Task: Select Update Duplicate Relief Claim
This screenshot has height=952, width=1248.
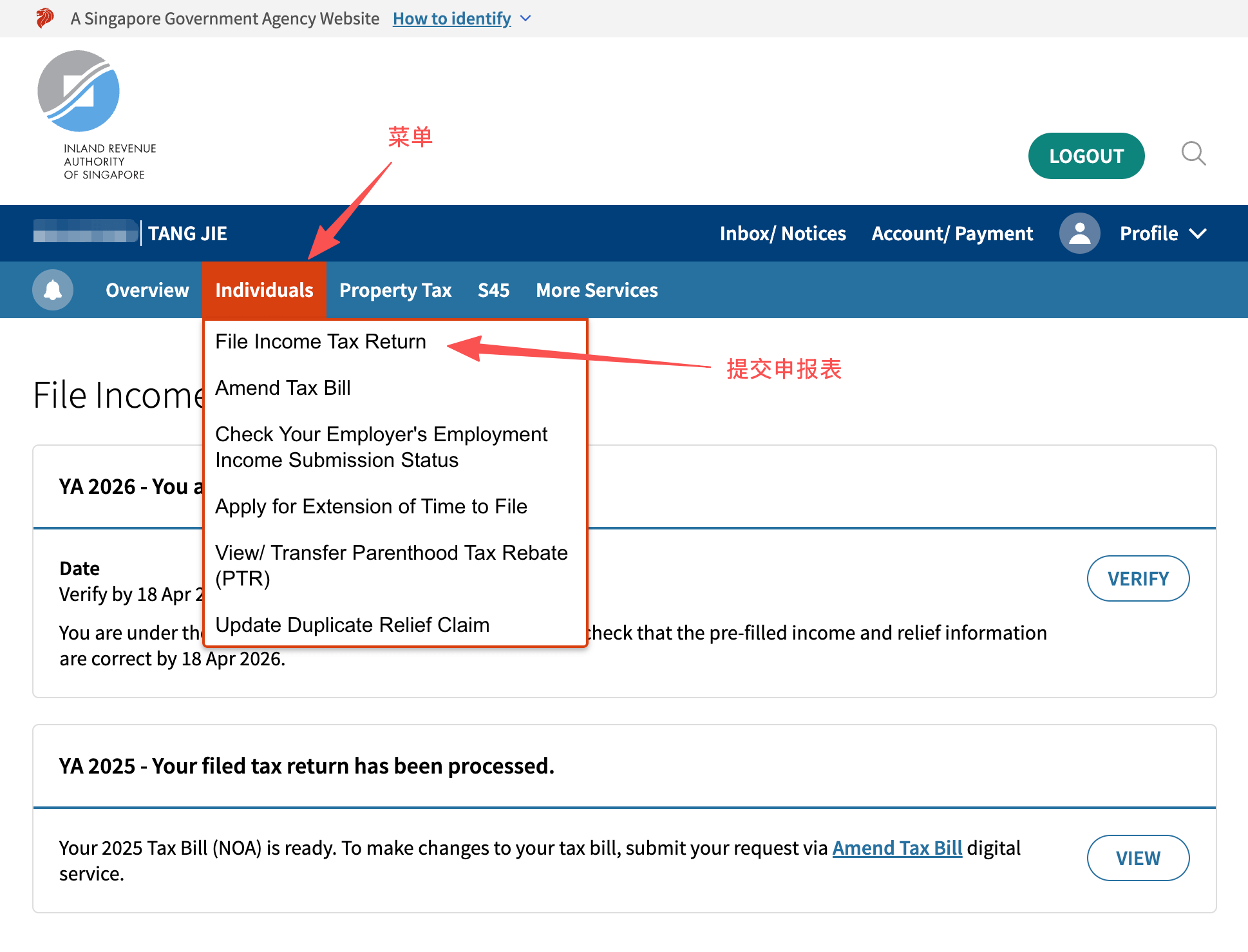Action: coord(352,625)
